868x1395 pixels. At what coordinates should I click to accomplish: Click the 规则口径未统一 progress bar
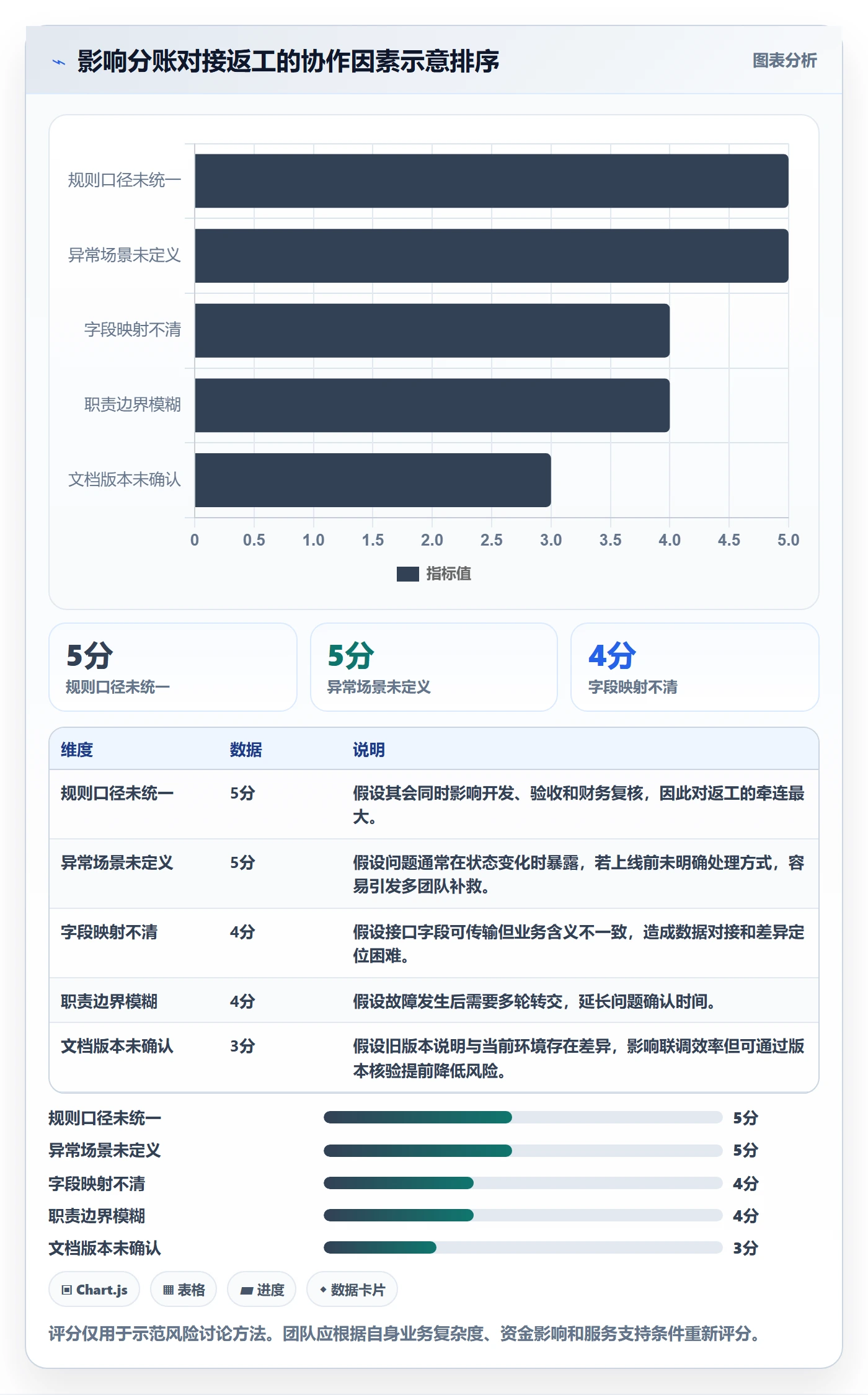523,1117
